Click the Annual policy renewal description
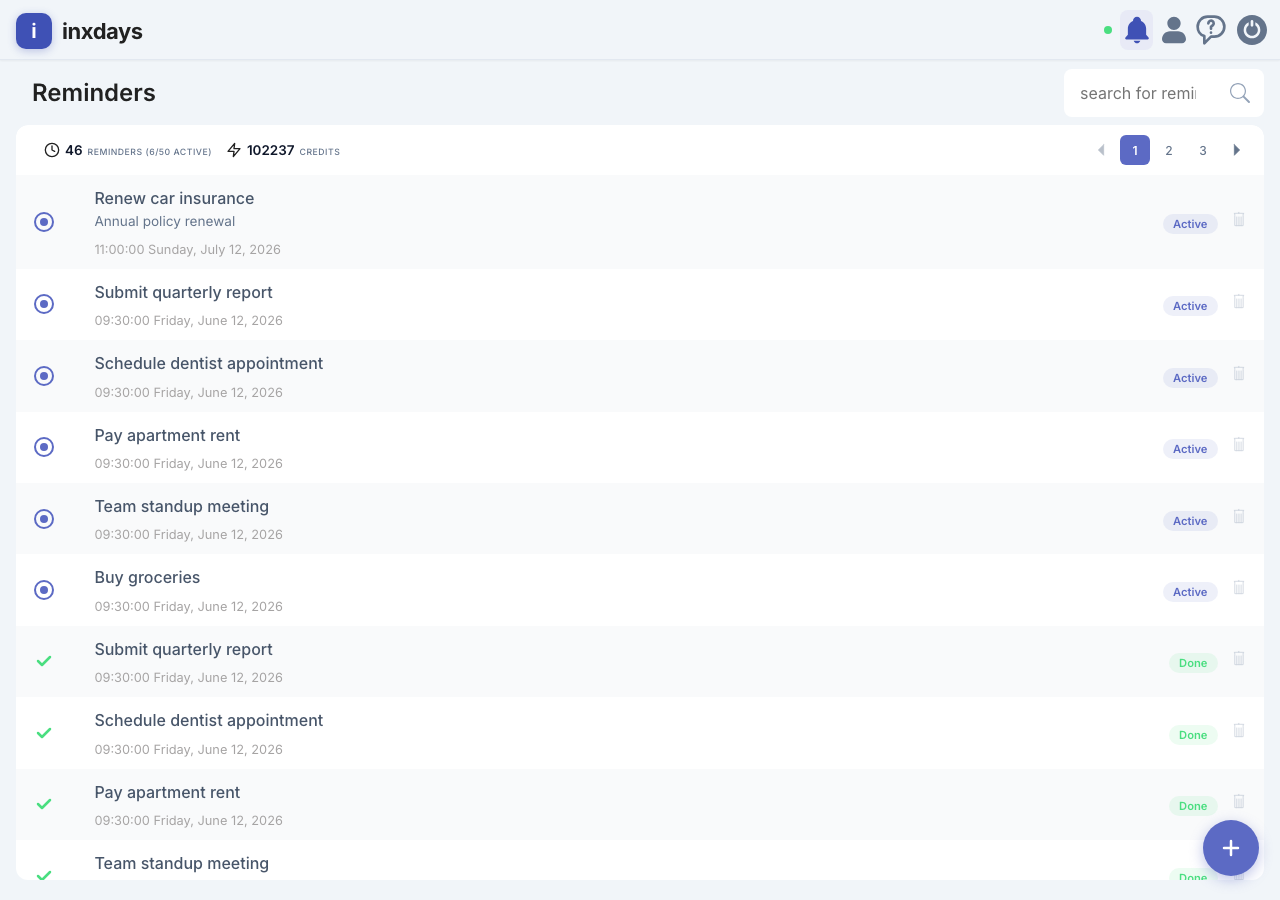1280x900 pixels. click(165, 221)
